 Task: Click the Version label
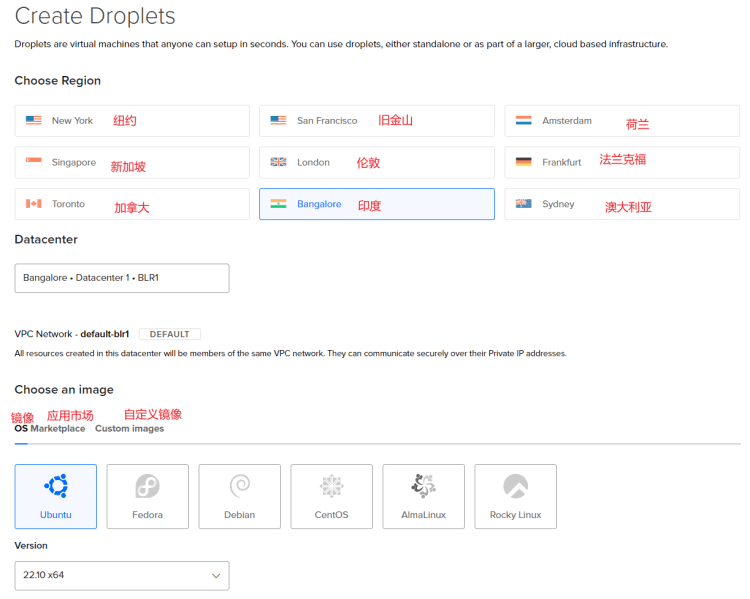[31, 545]
